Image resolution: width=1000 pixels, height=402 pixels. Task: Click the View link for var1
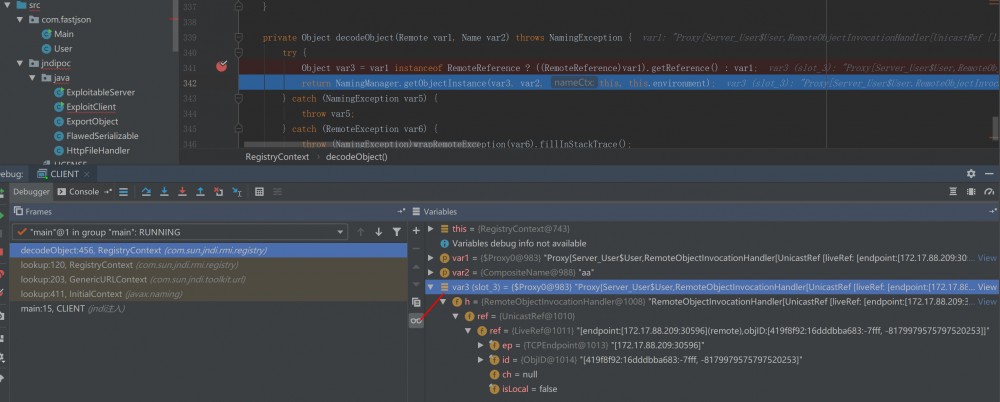(x=986, y=258)
